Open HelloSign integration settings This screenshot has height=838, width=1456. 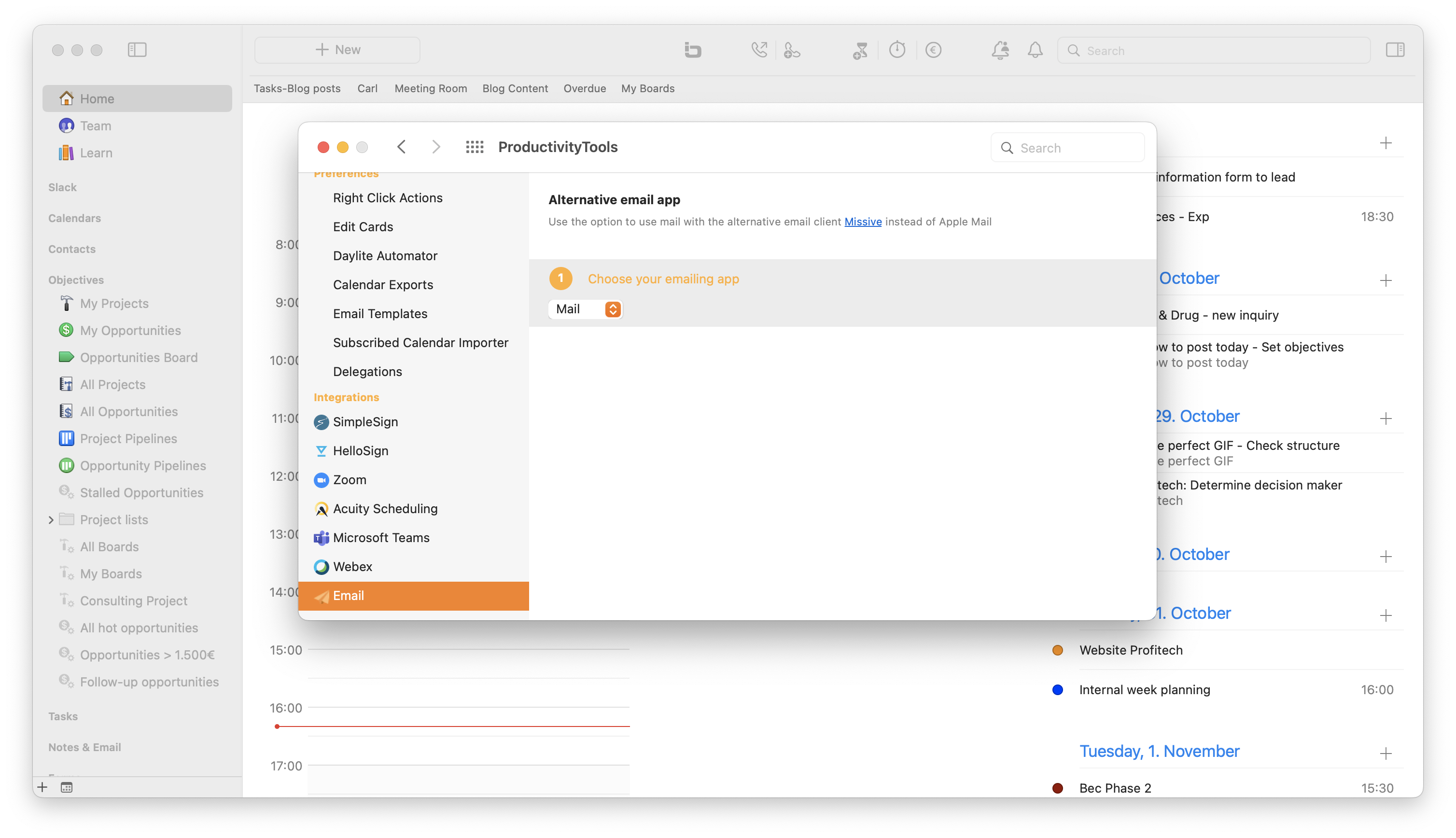click(413, 451)
